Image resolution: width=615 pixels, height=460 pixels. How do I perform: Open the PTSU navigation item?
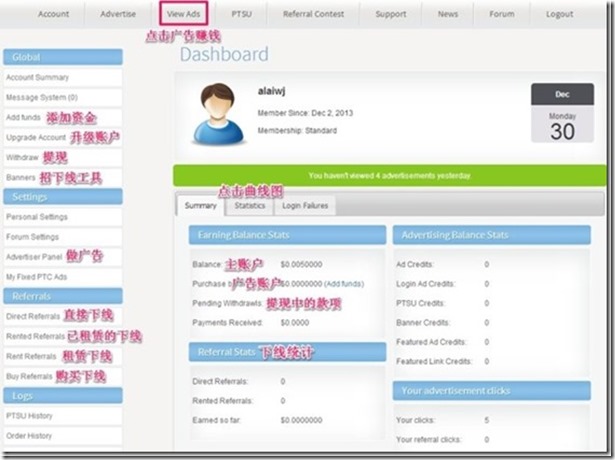tap(242, 15)
